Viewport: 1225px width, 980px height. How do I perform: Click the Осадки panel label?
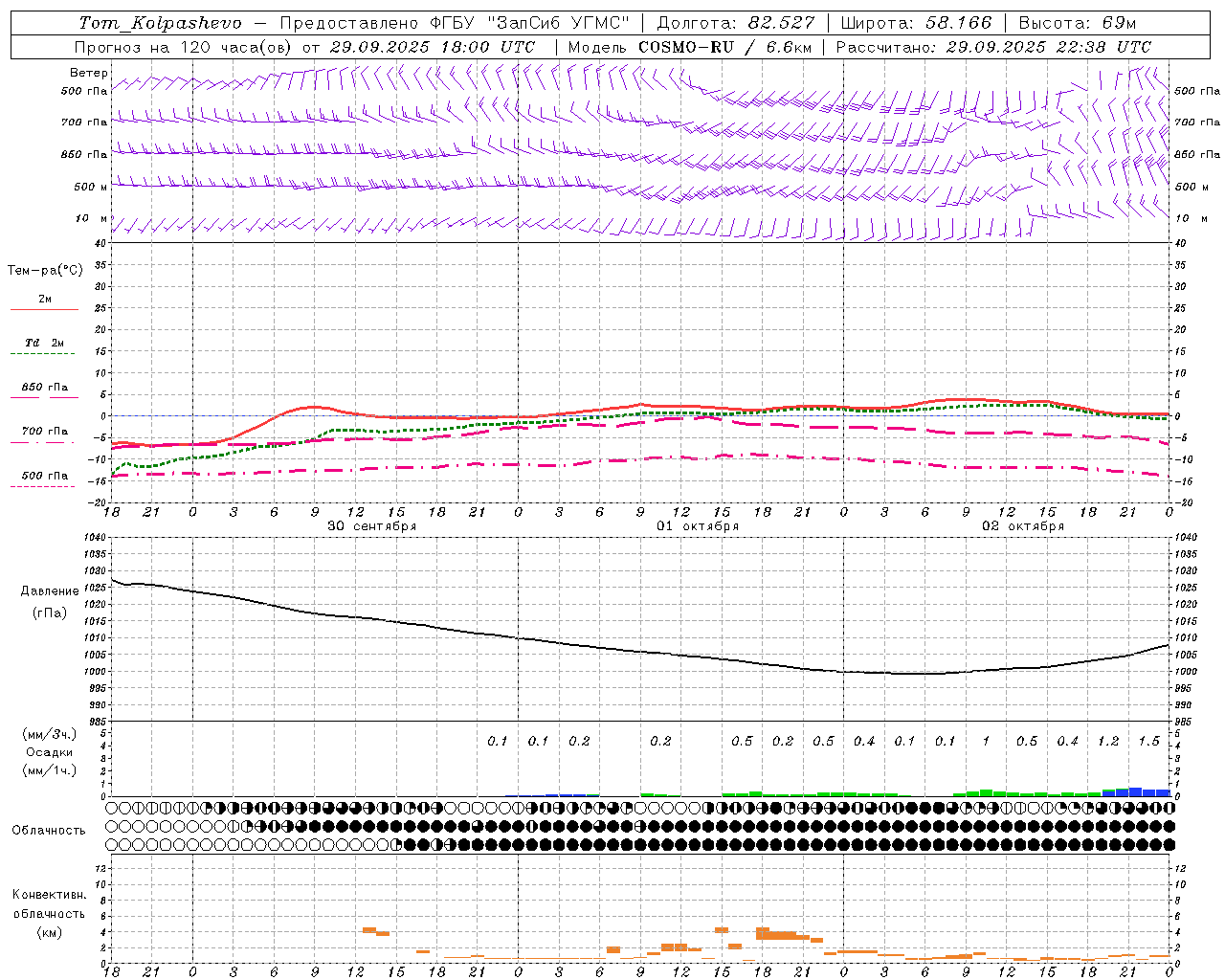tap(50, 752)
